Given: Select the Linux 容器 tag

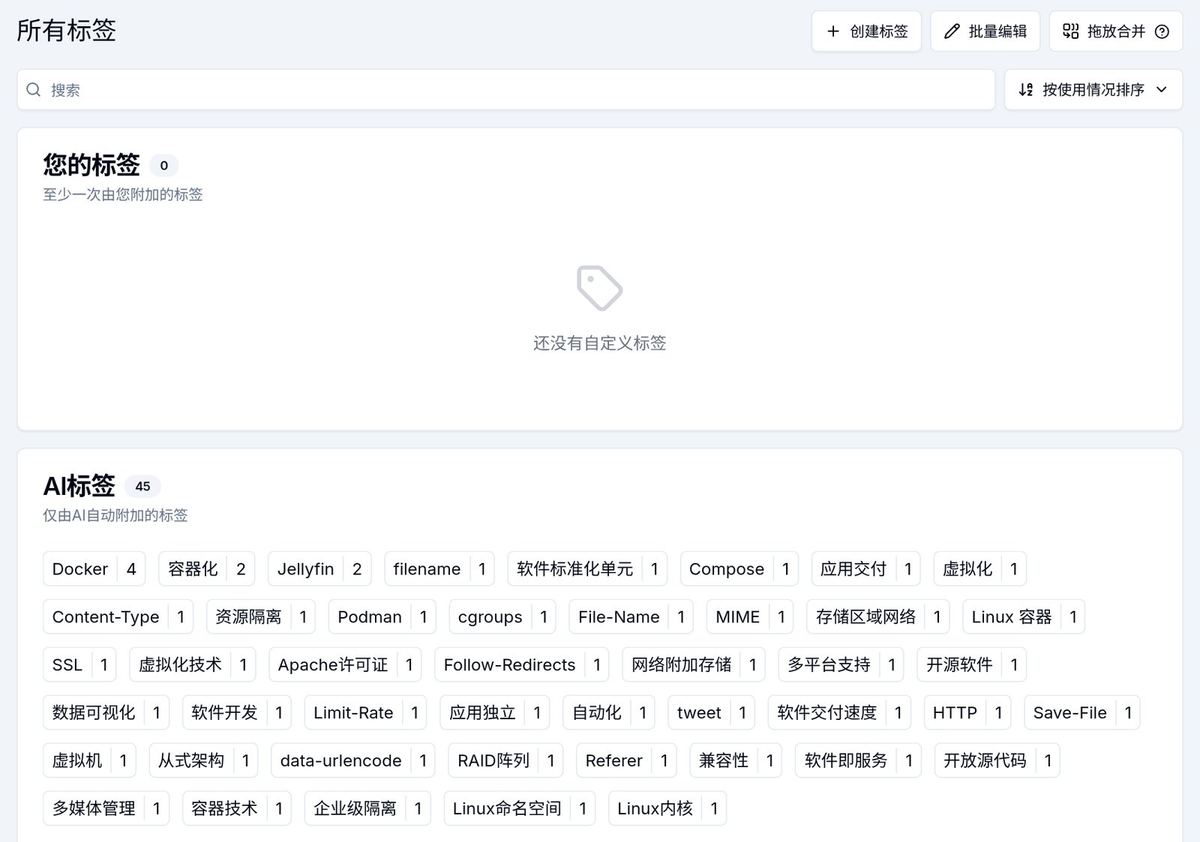Looking at the screenshot, I should point(1024,617).
